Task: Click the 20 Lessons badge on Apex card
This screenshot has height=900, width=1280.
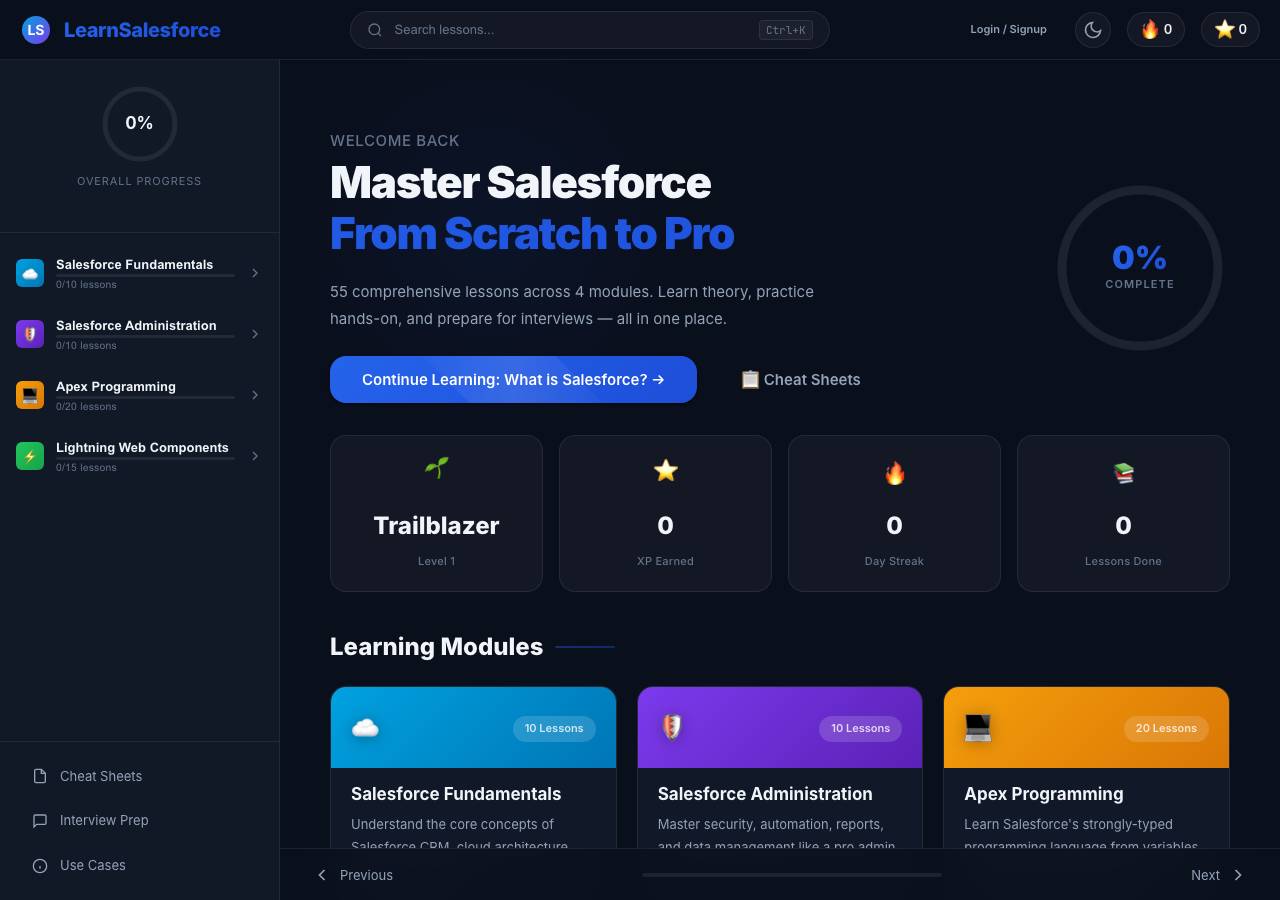Action: pos(1166,728)
